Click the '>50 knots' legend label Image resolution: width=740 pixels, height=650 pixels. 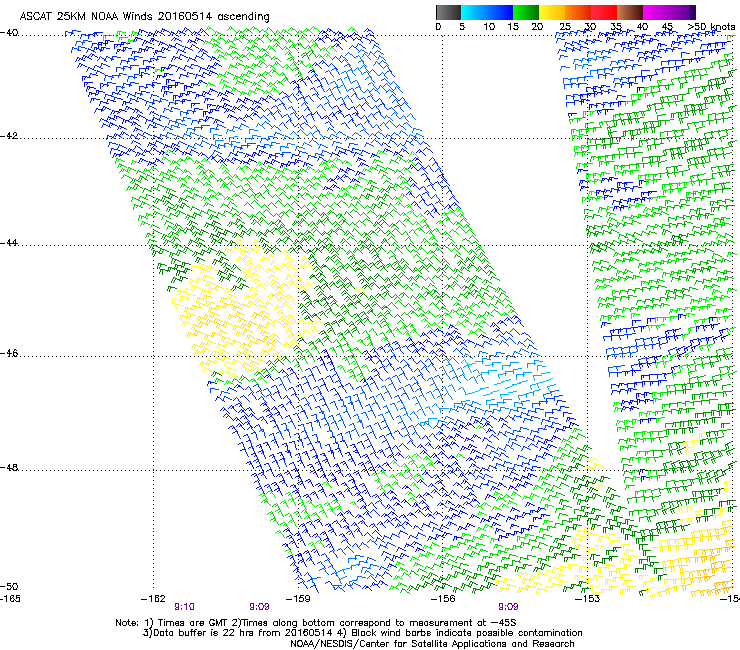(x=712, y=27)
